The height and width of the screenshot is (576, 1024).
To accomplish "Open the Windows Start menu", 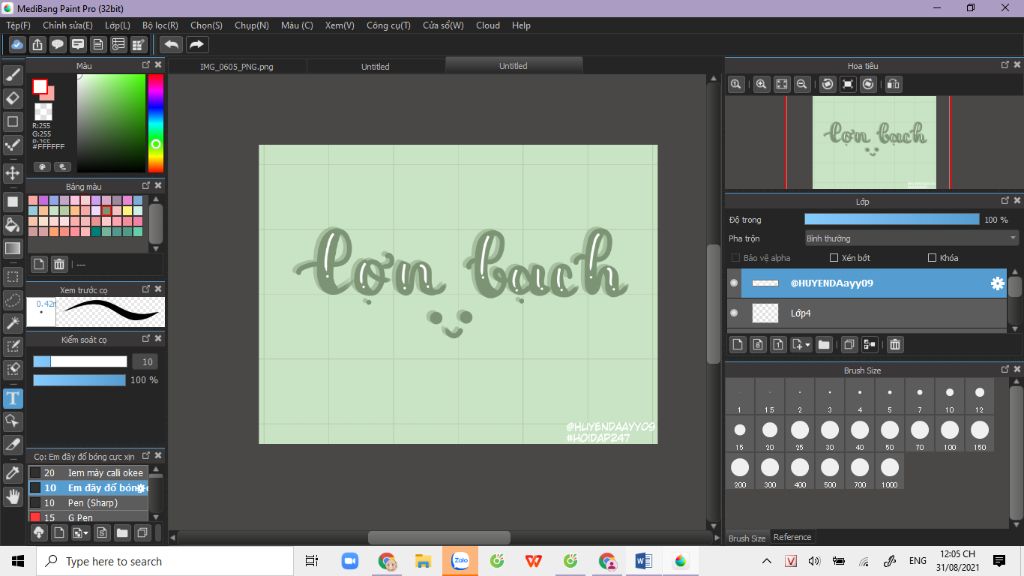I will point(18,561).
